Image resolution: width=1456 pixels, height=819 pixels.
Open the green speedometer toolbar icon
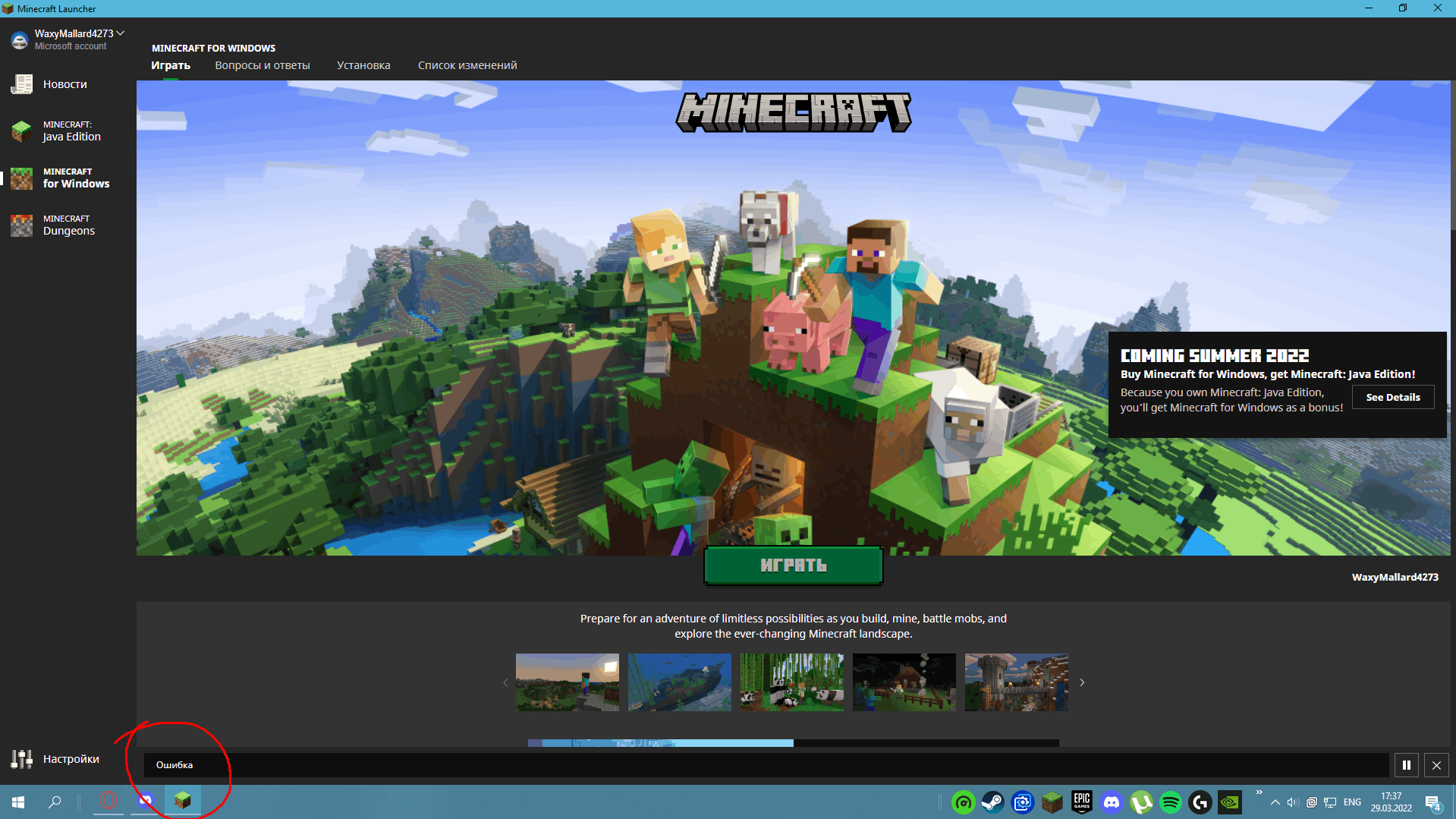[x=963, y=802]
